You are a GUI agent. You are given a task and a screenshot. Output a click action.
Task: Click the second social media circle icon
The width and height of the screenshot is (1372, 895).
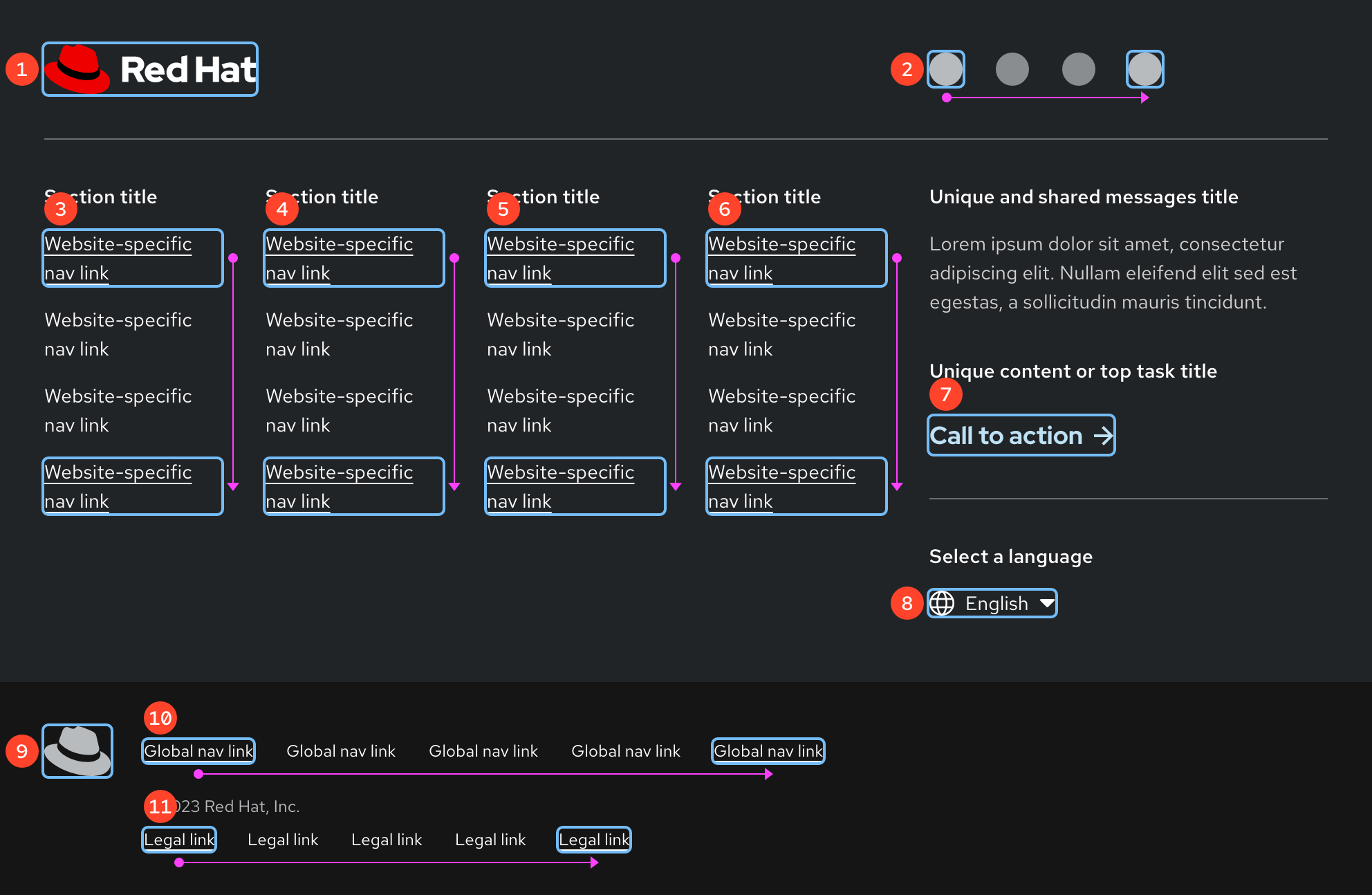(1012, 69)
